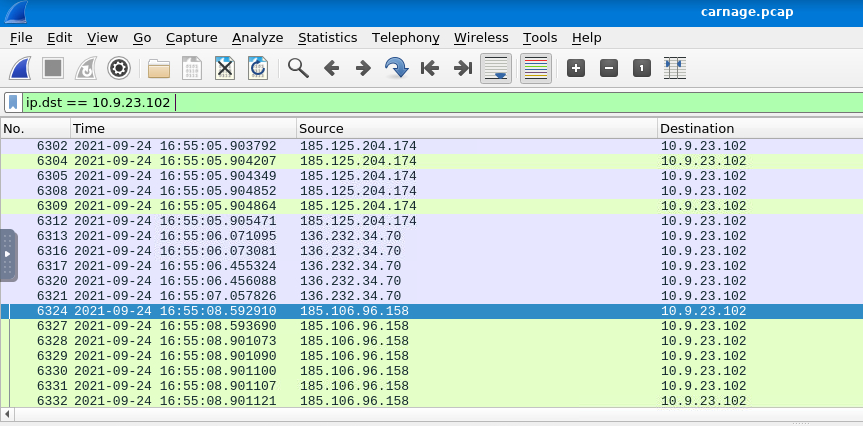The height and width of the screenshot is (426, 863).
Task: Click the find packet magnifier icon
Action: coord(298,68)
